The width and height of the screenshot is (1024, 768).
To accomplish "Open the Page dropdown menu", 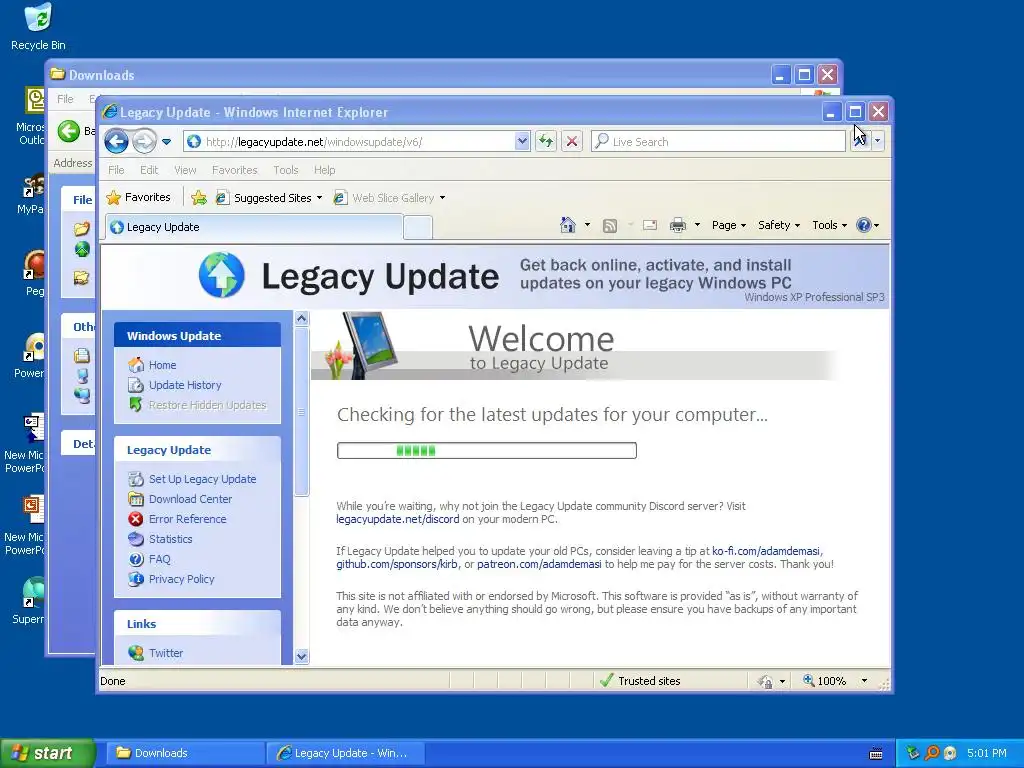I will (729, 225).
